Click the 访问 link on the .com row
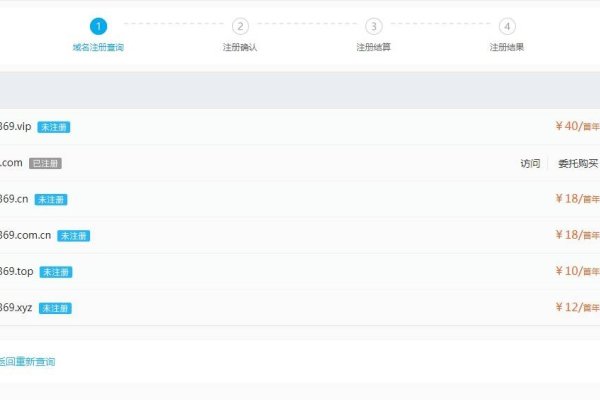This screenshot has height=400, width=600. tap(530, 163)
